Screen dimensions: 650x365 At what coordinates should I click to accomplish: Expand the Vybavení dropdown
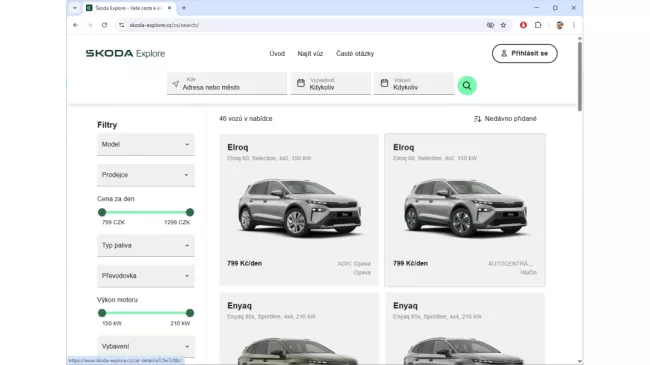pyautogui.click(x=146, y=346)
